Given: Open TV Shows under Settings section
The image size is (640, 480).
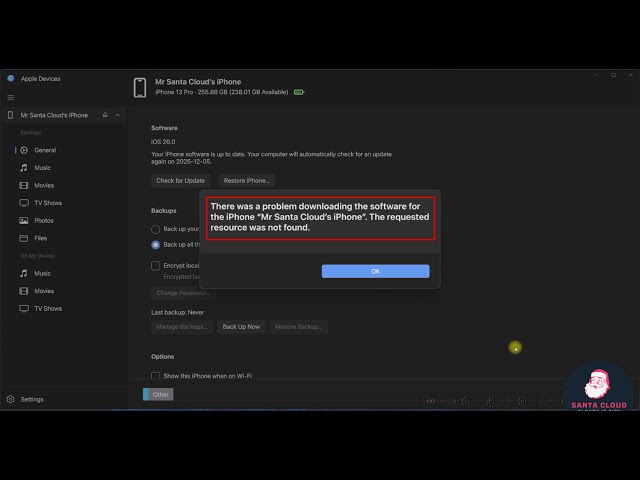Looking at the screenshot, I should coord(48,203).
